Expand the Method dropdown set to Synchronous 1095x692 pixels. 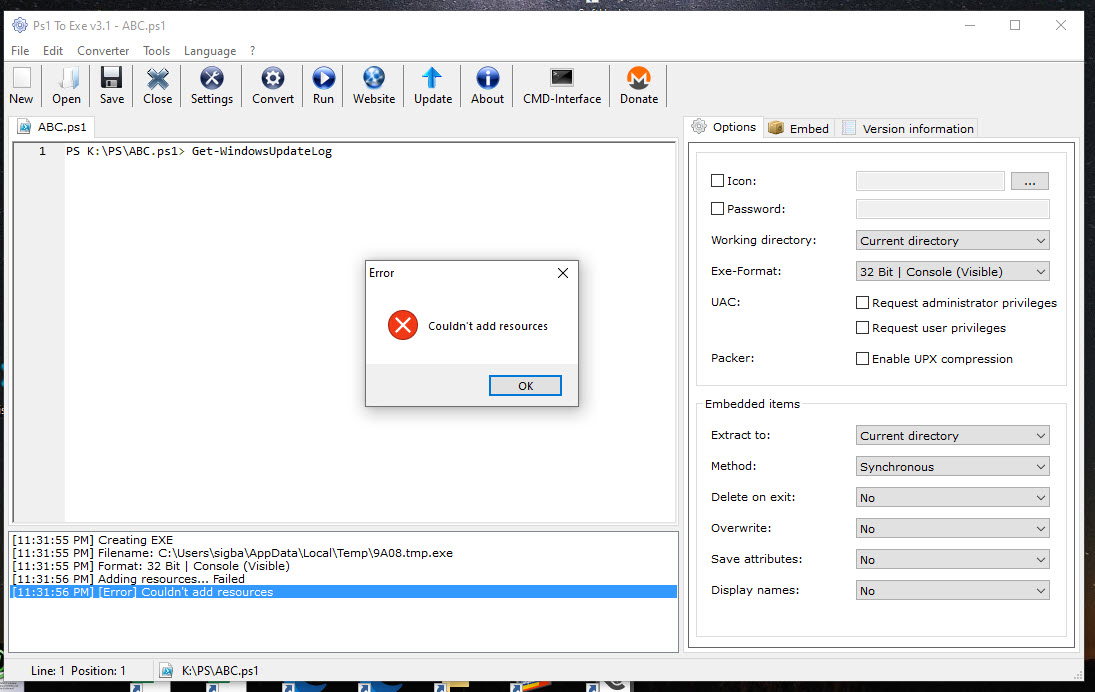point(953,467)
